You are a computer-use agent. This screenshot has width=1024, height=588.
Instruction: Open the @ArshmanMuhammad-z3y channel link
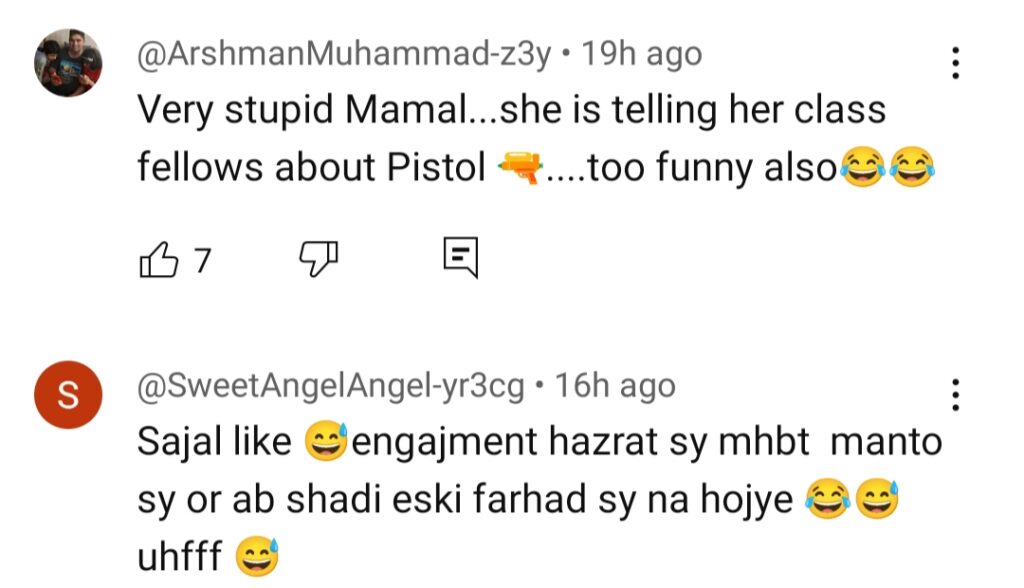pos(343,54)
